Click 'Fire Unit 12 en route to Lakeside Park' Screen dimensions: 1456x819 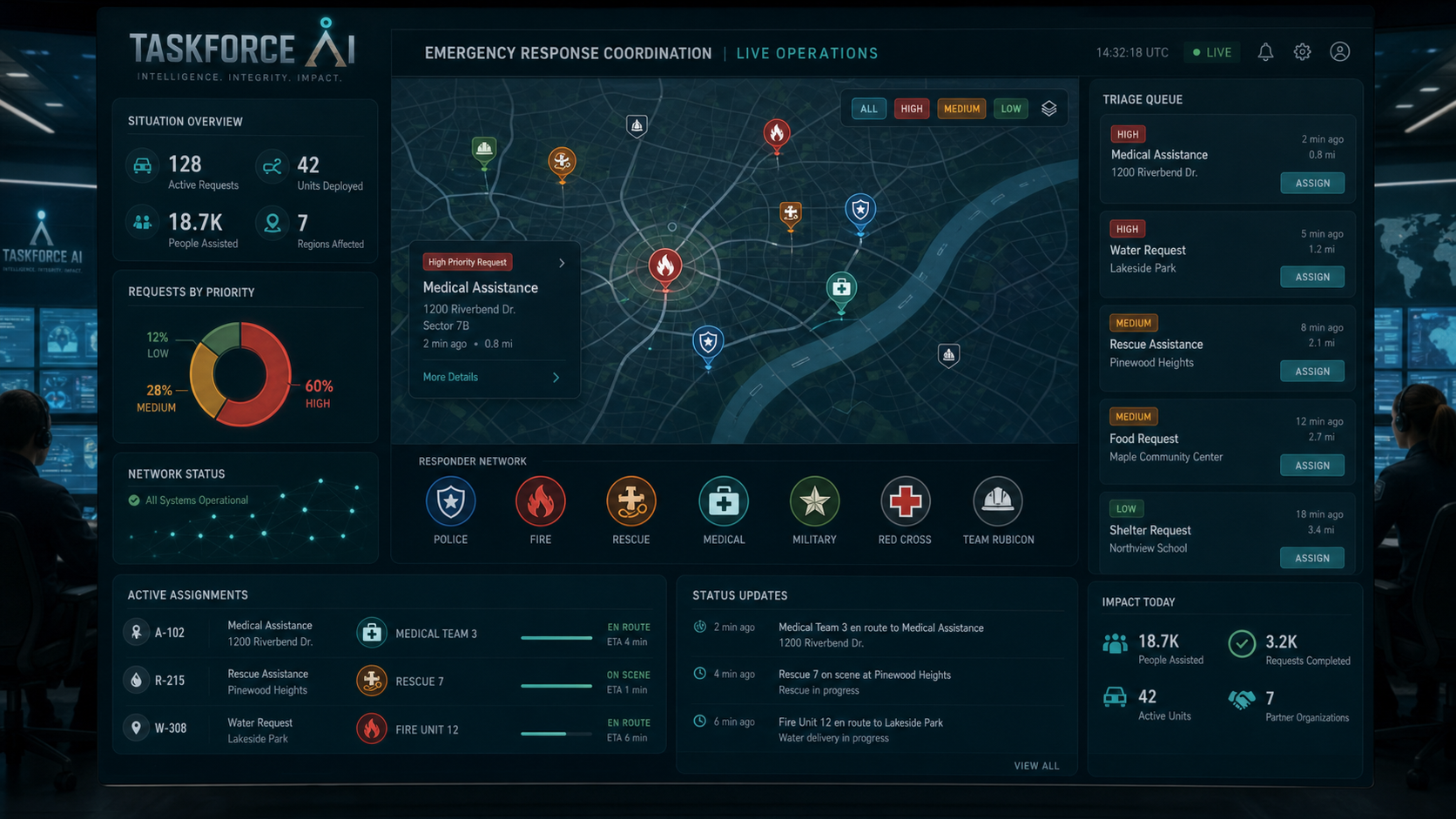tap(860, 722)
